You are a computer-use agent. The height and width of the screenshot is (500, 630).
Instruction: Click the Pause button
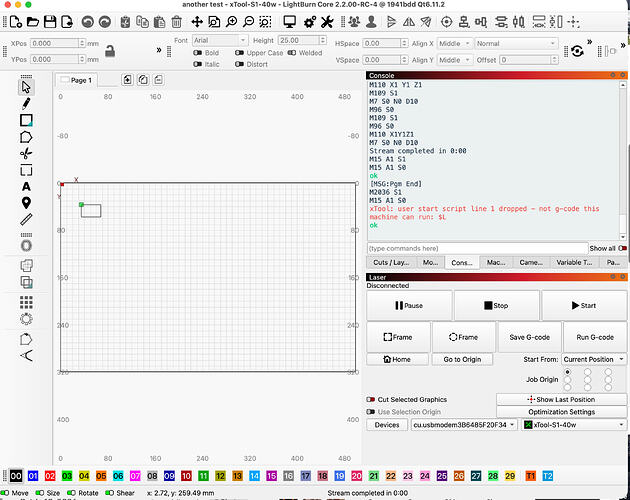pos(409,305)
